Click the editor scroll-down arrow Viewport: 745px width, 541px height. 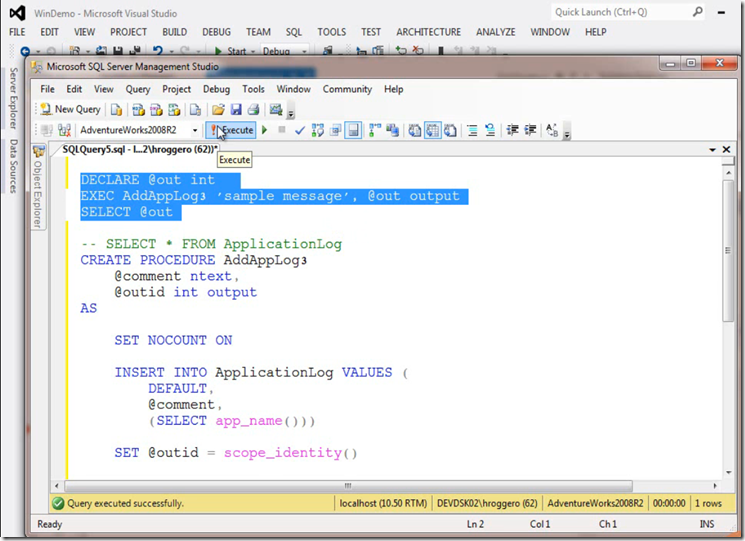tap(728, 473)
